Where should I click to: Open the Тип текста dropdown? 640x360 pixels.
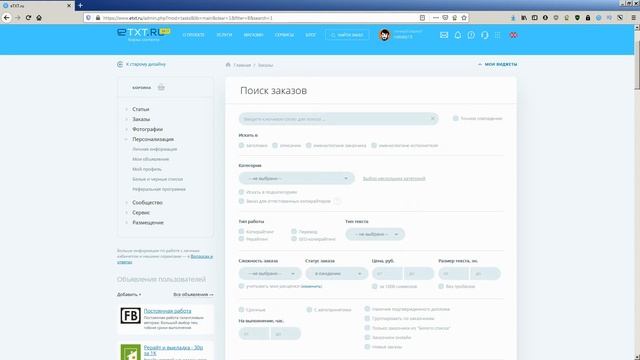(375, 234)
